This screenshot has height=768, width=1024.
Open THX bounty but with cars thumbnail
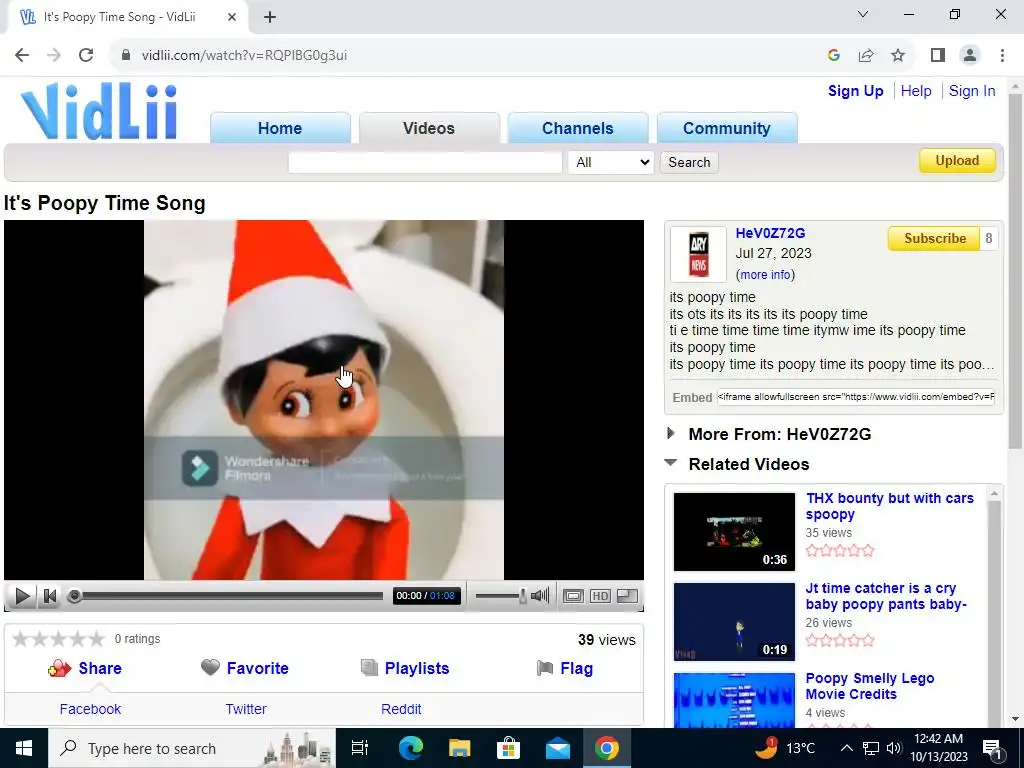point(734,532)
